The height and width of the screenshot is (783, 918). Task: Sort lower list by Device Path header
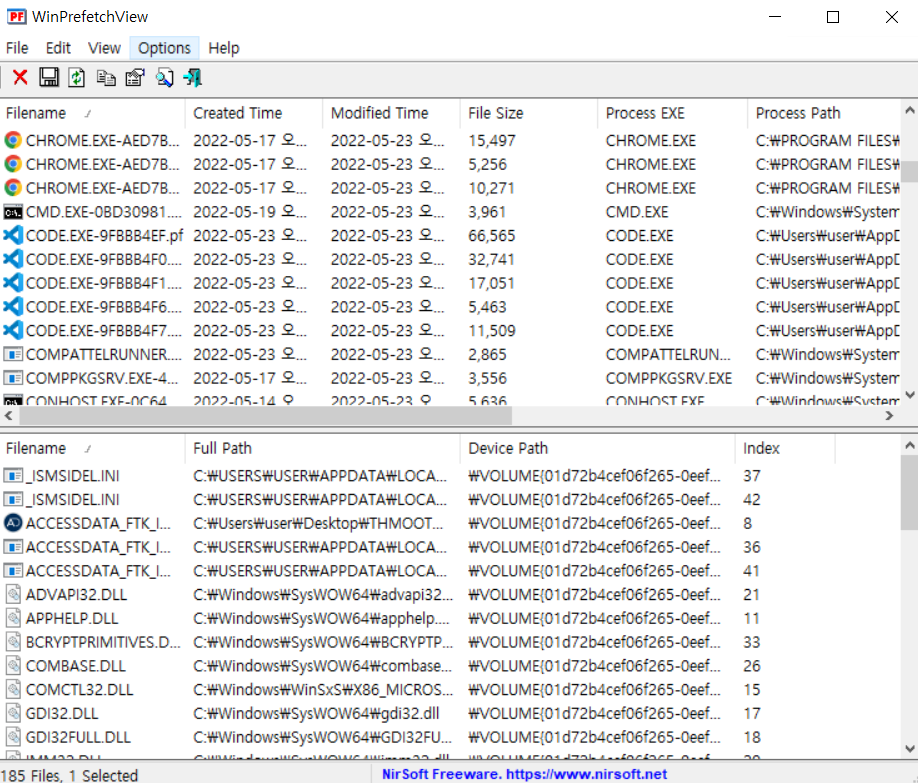pos(598,448)
